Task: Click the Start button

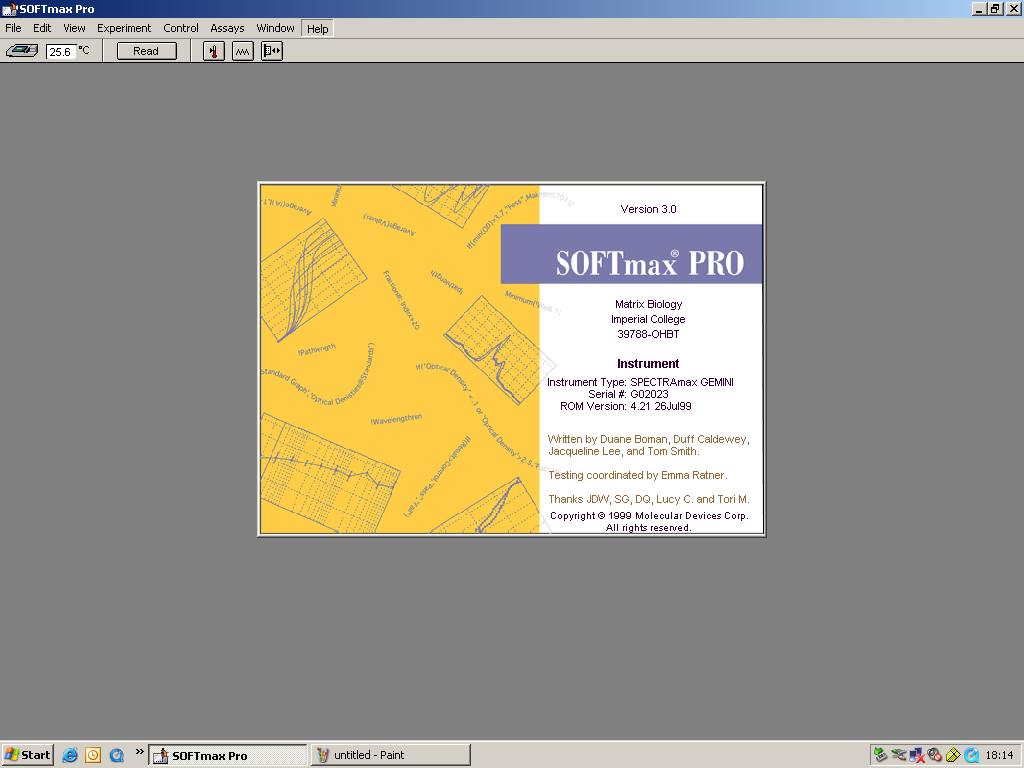Action: coord(27,755)
